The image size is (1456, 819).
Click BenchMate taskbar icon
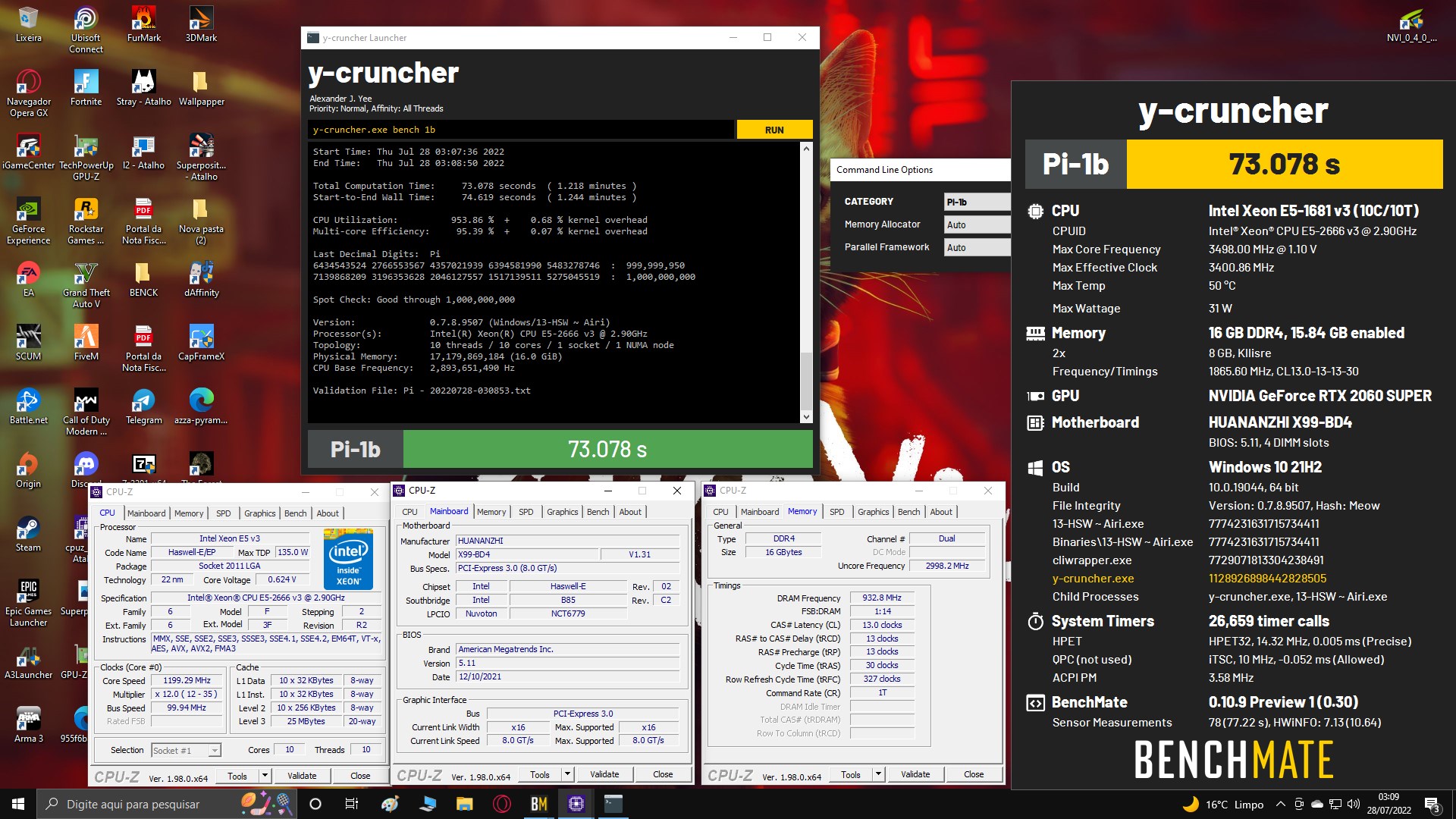pos(539,804)
